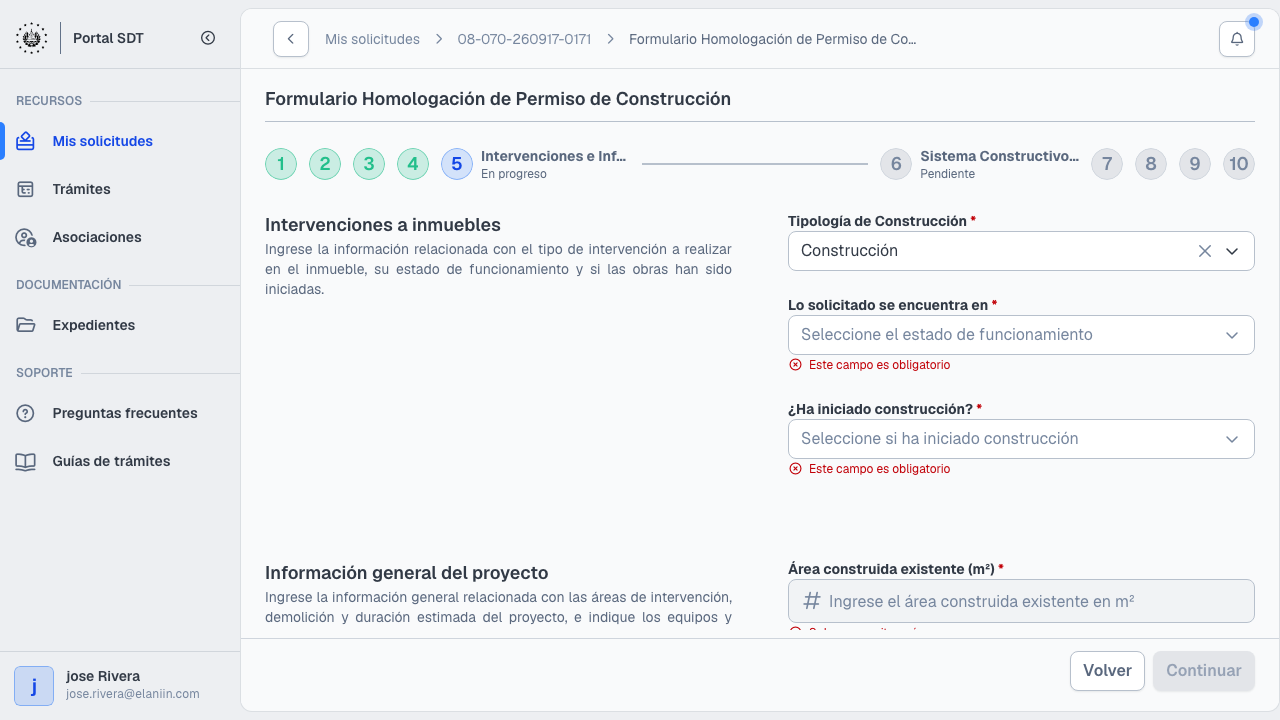Image resolution: width=1280 pixels, height=720 pixels.
Task: Open Expedientes in the sidebar
Action: 120,325
